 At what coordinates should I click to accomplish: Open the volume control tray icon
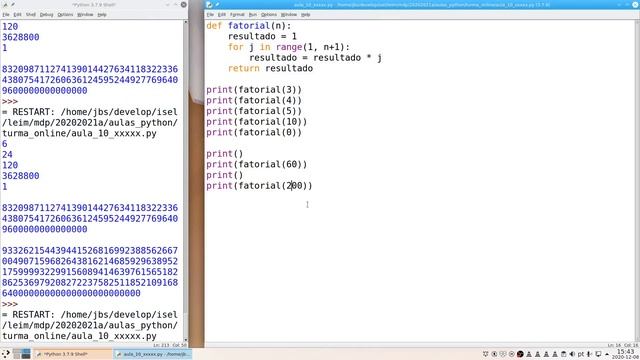(572, 354)
